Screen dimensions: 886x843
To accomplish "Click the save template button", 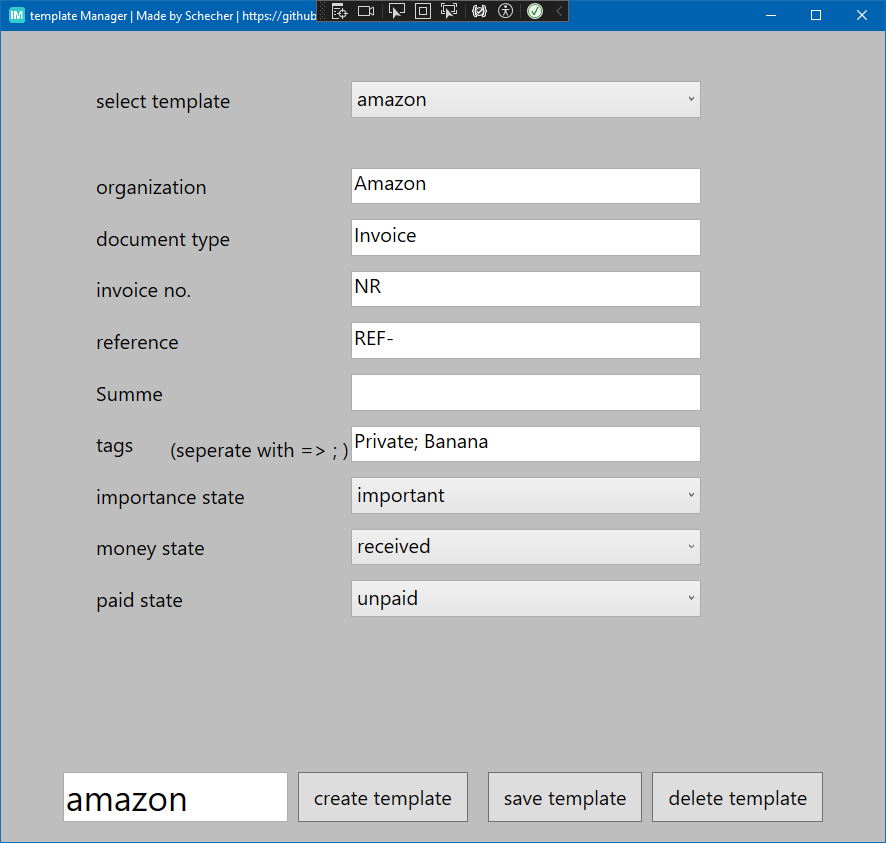I will click(x=564, y=797).
